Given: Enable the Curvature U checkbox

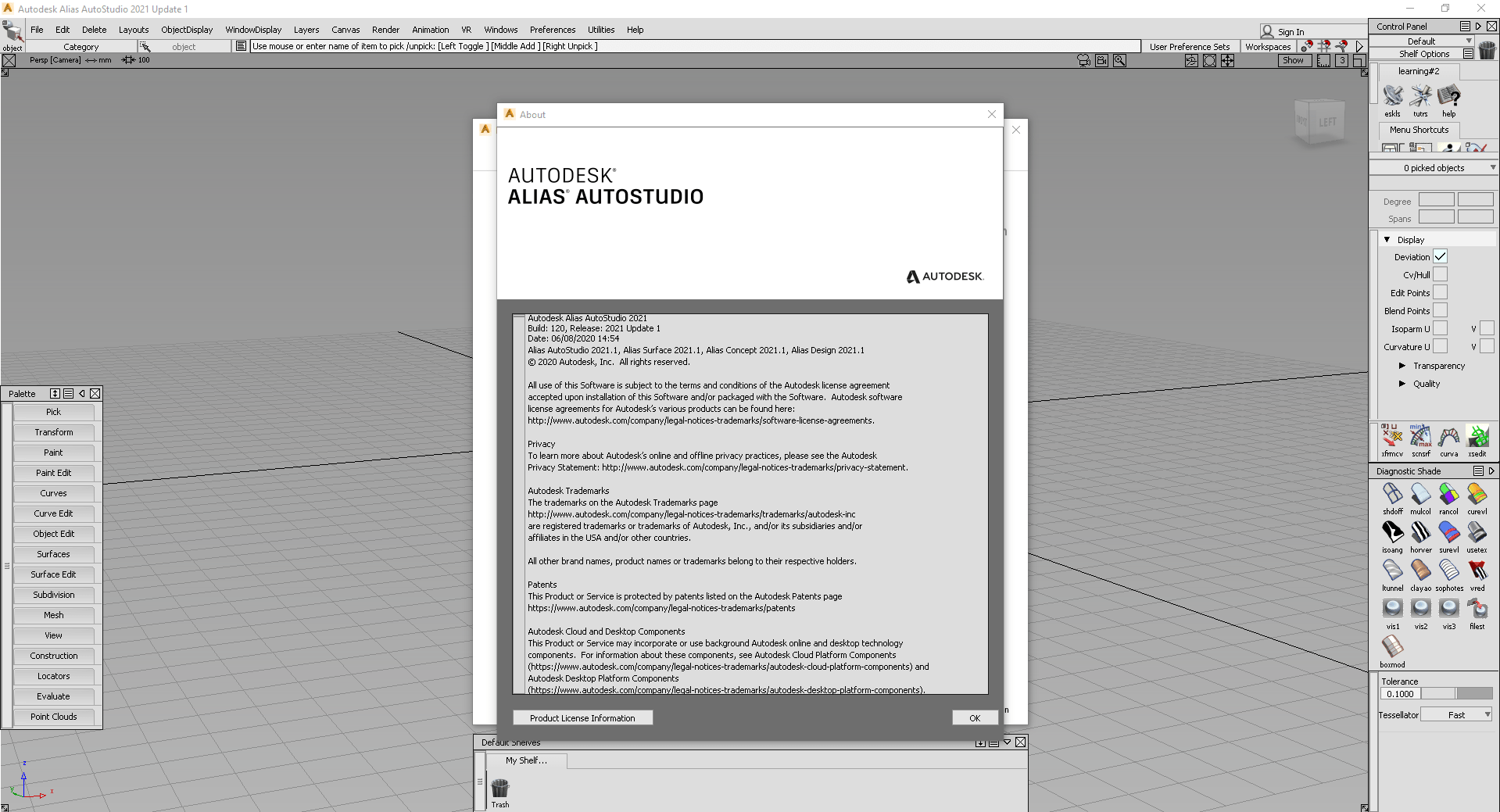Looking at the screenshot, I should click(x=1440, y=346).
